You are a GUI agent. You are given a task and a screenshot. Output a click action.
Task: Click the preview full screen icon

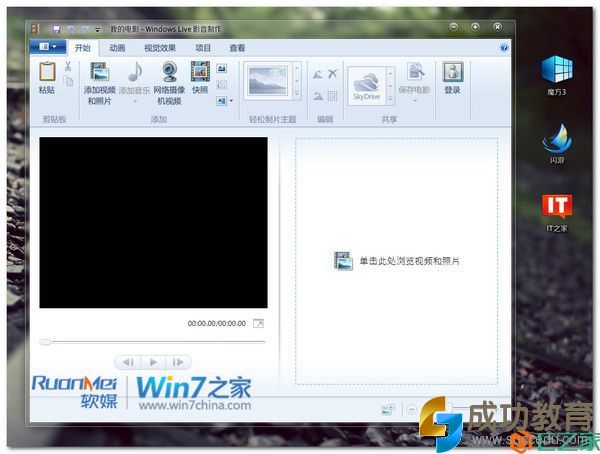click(259, 323)
